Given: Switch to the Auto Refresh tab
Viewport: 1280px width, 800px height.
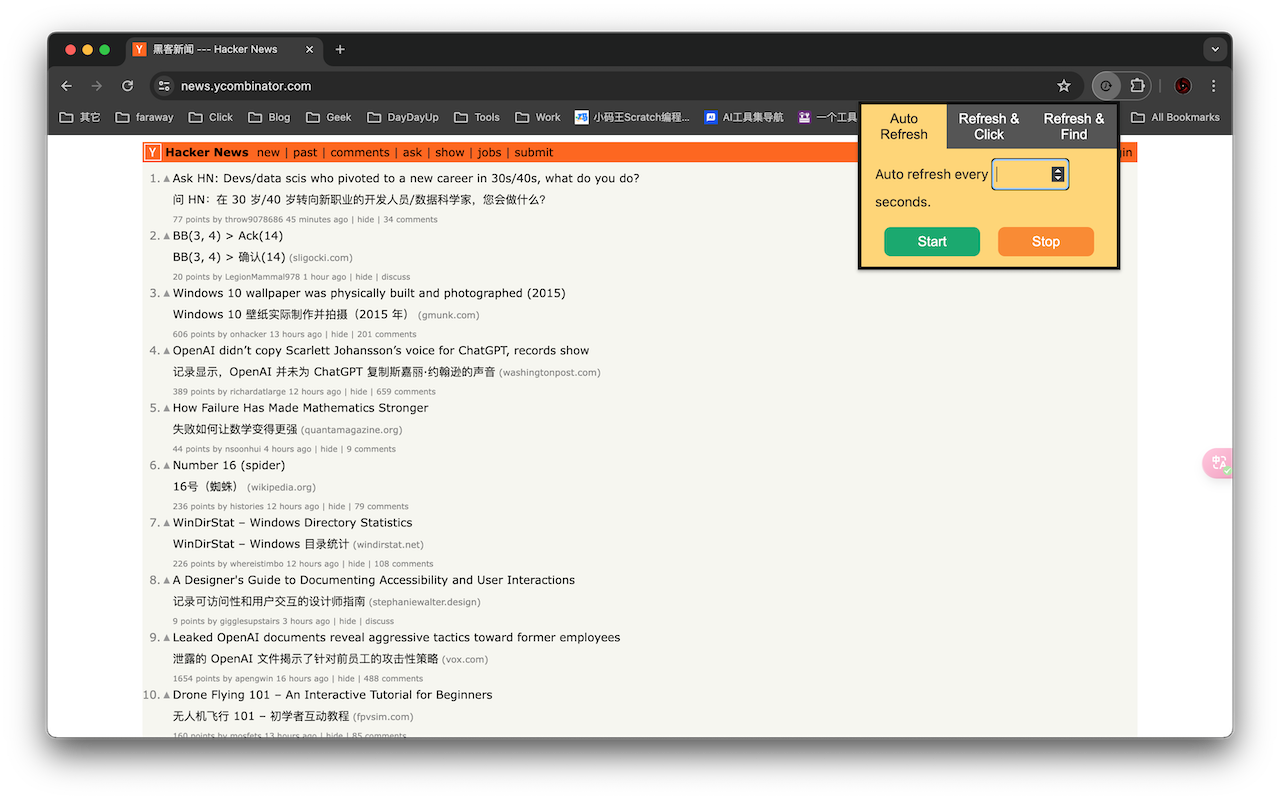Looking at the screenshot, I should coord(904,127).
